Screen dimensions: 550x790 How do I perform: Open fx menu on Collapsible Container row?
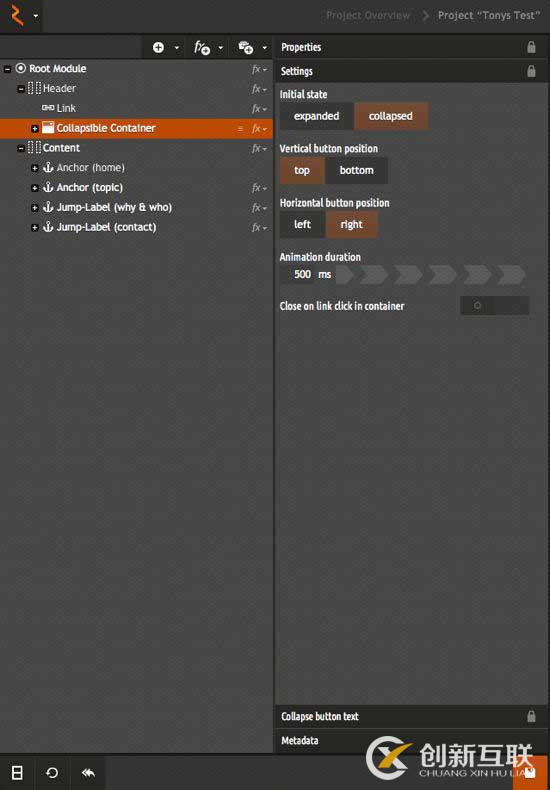(259, 129)
